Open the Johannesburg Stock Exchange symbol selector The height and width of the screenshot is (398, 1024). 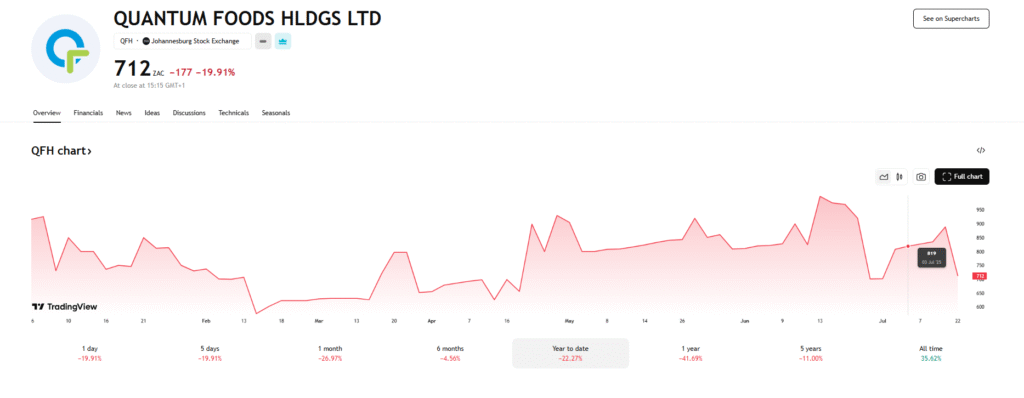(182, 41)
